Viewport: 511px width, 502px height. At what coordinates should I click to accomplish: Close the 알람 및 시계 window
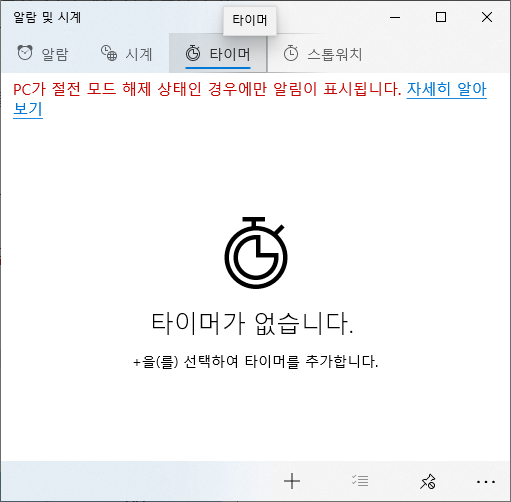click(487, 17)
